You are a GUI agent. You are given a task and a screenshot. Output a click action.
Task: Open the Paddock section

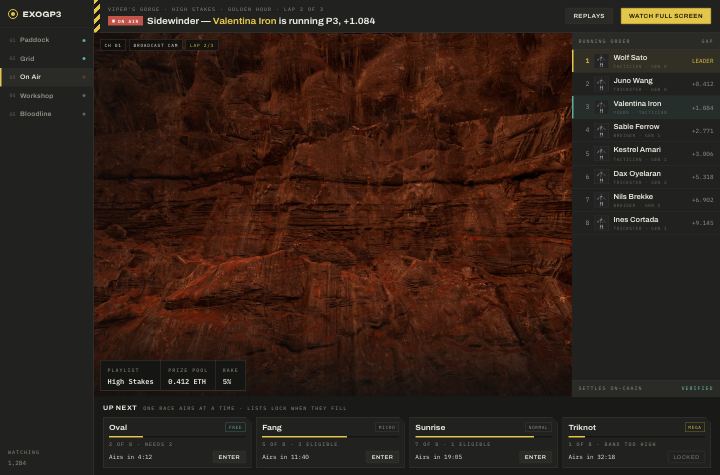tap(47, 40)
